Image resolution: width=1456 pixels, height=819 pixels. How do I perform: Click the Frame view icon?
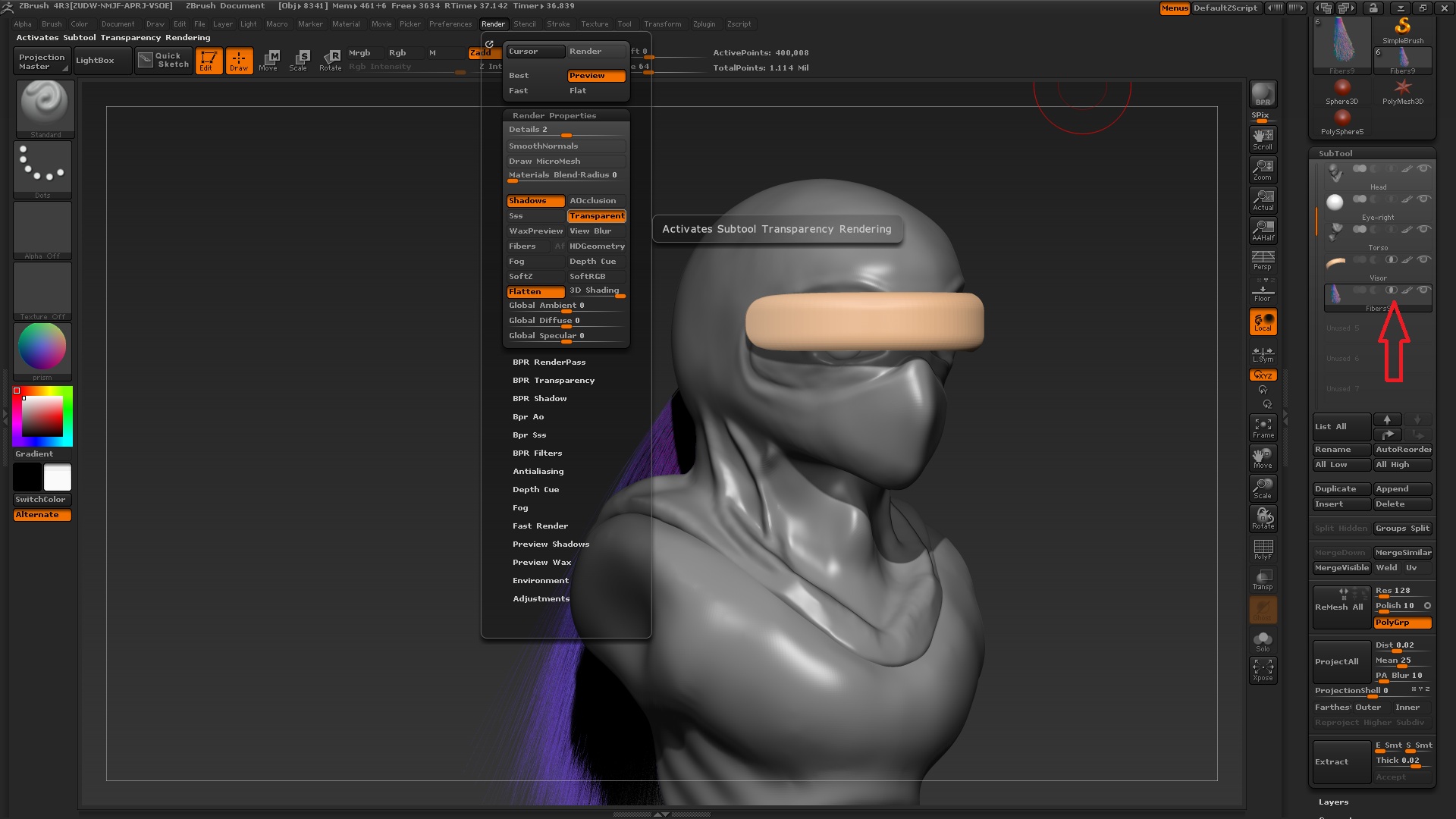click(1263, 428)
